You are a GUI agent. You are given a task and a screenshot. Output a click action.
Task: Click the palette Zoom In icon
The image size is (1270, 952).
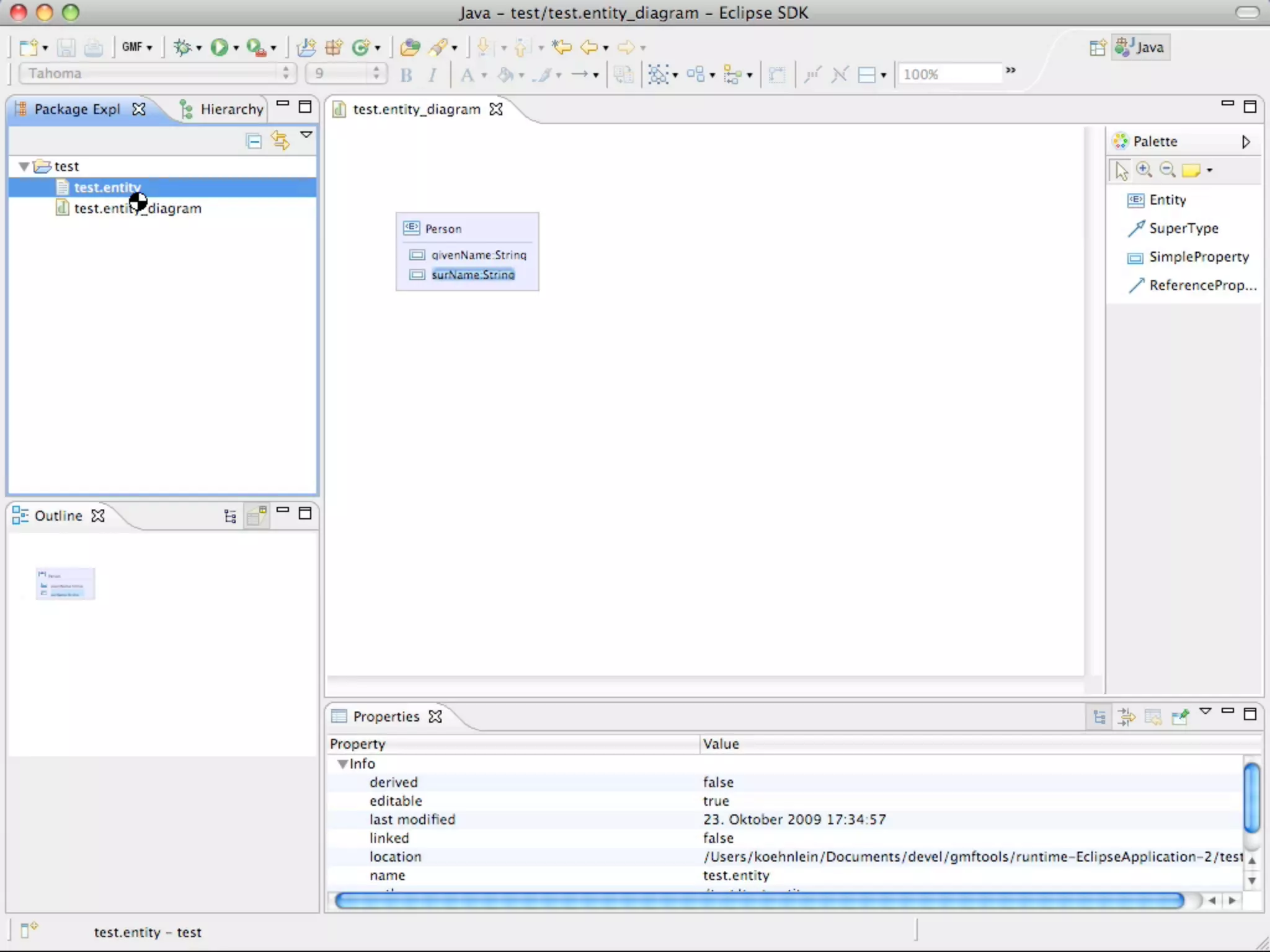(1144, 170)
